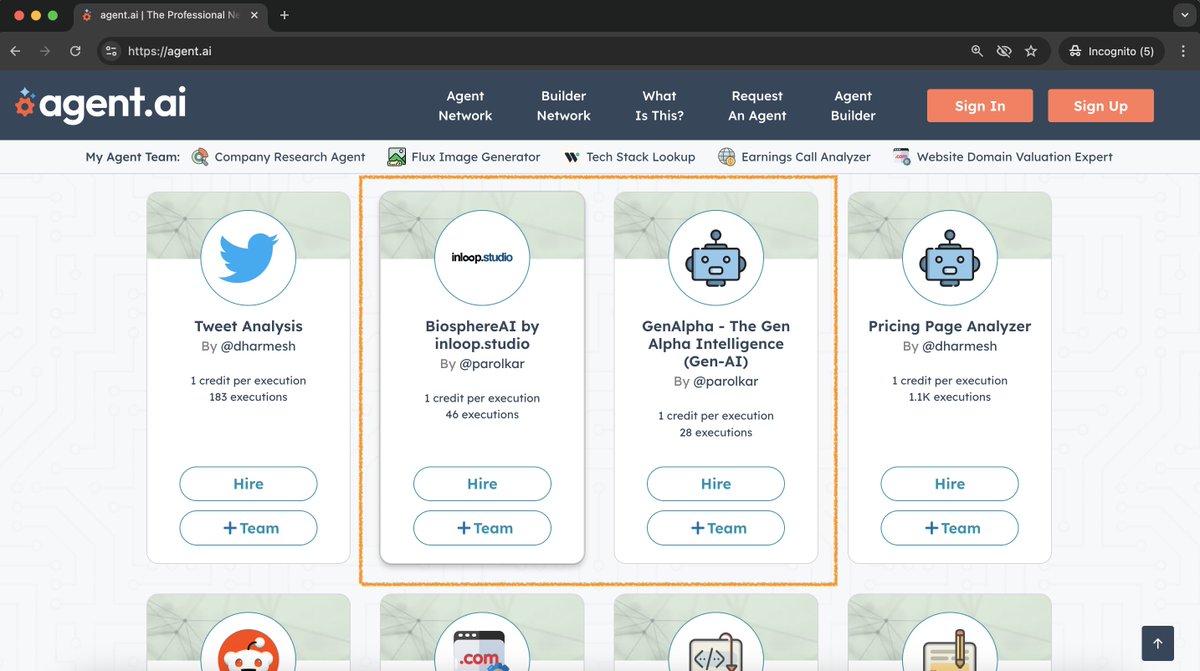Hire the BiosphereAI agent
1200x671 pixels.
tap(482, 484)
